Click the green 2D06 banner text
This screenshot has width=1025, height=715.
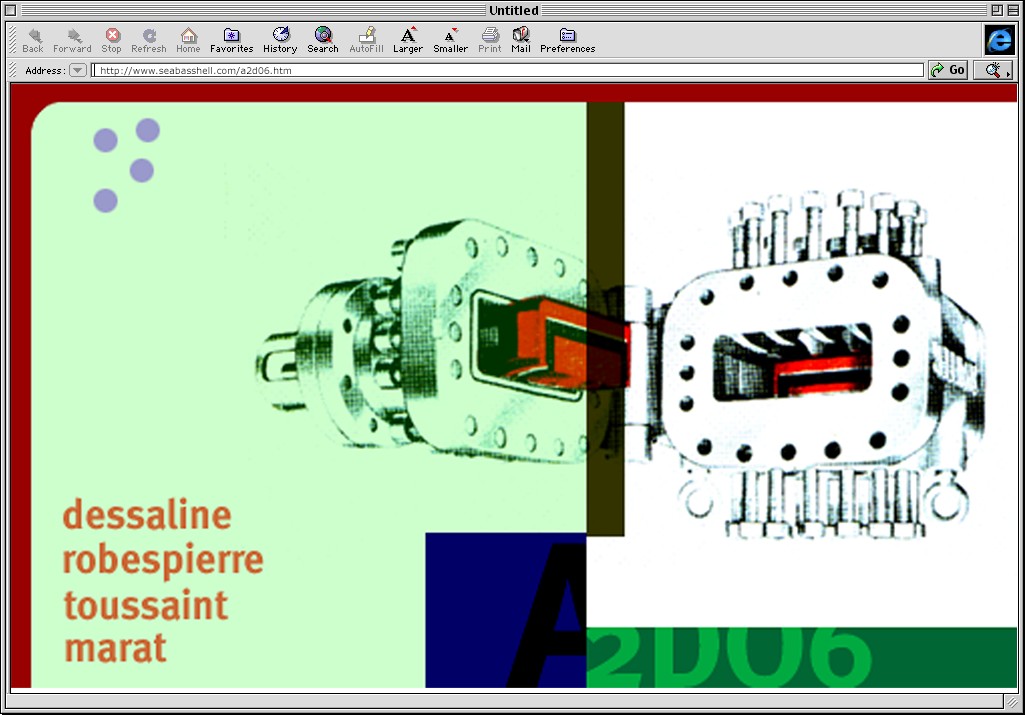tap(729, 657)
